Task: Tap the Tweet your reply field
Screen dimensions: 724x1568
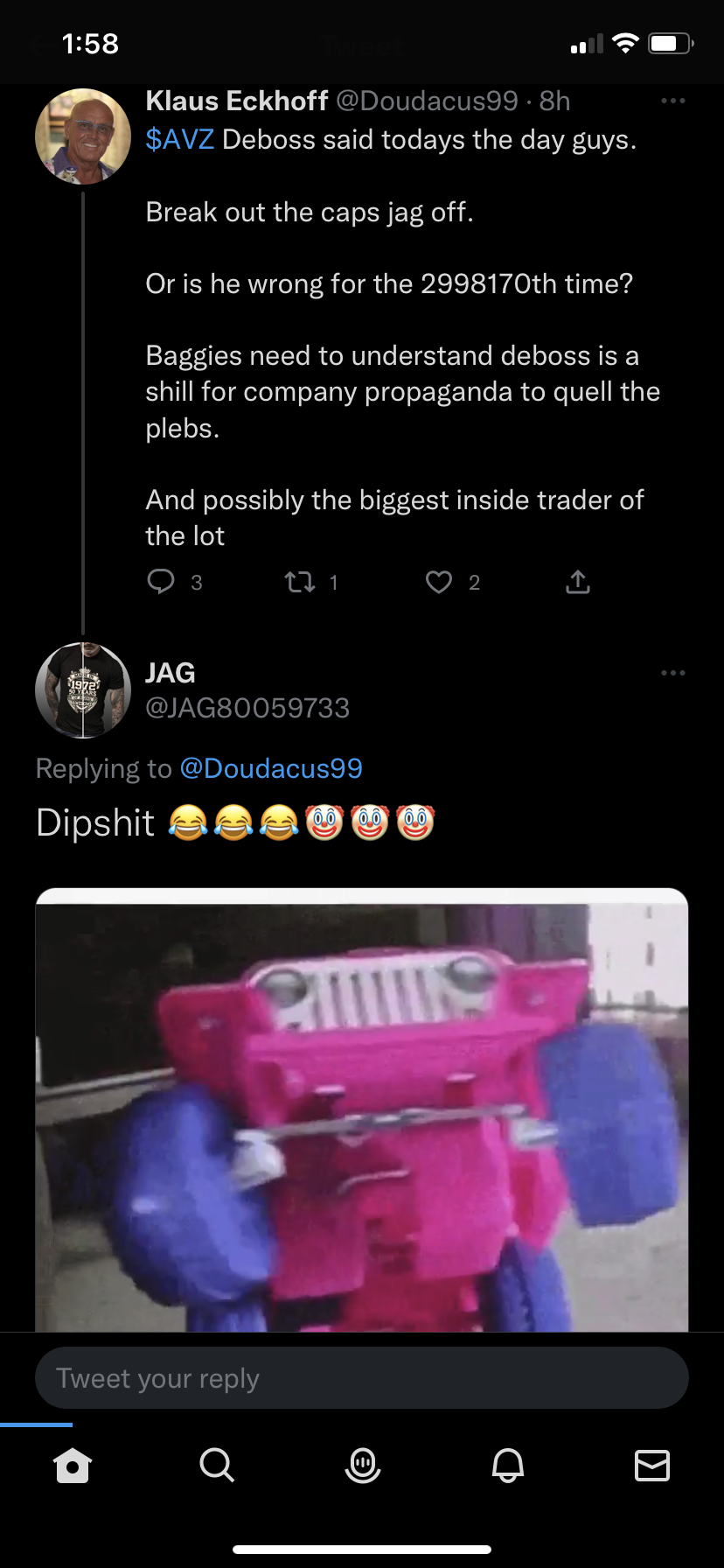Action: 362,1378
